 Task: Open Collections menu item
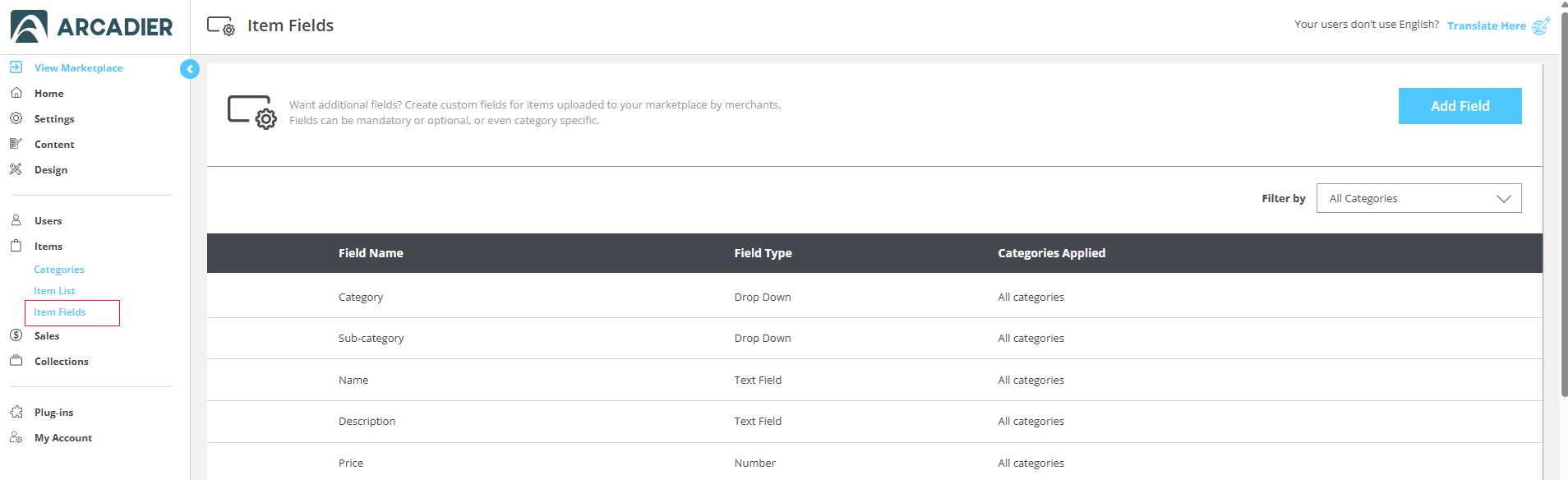pos(62,362)
